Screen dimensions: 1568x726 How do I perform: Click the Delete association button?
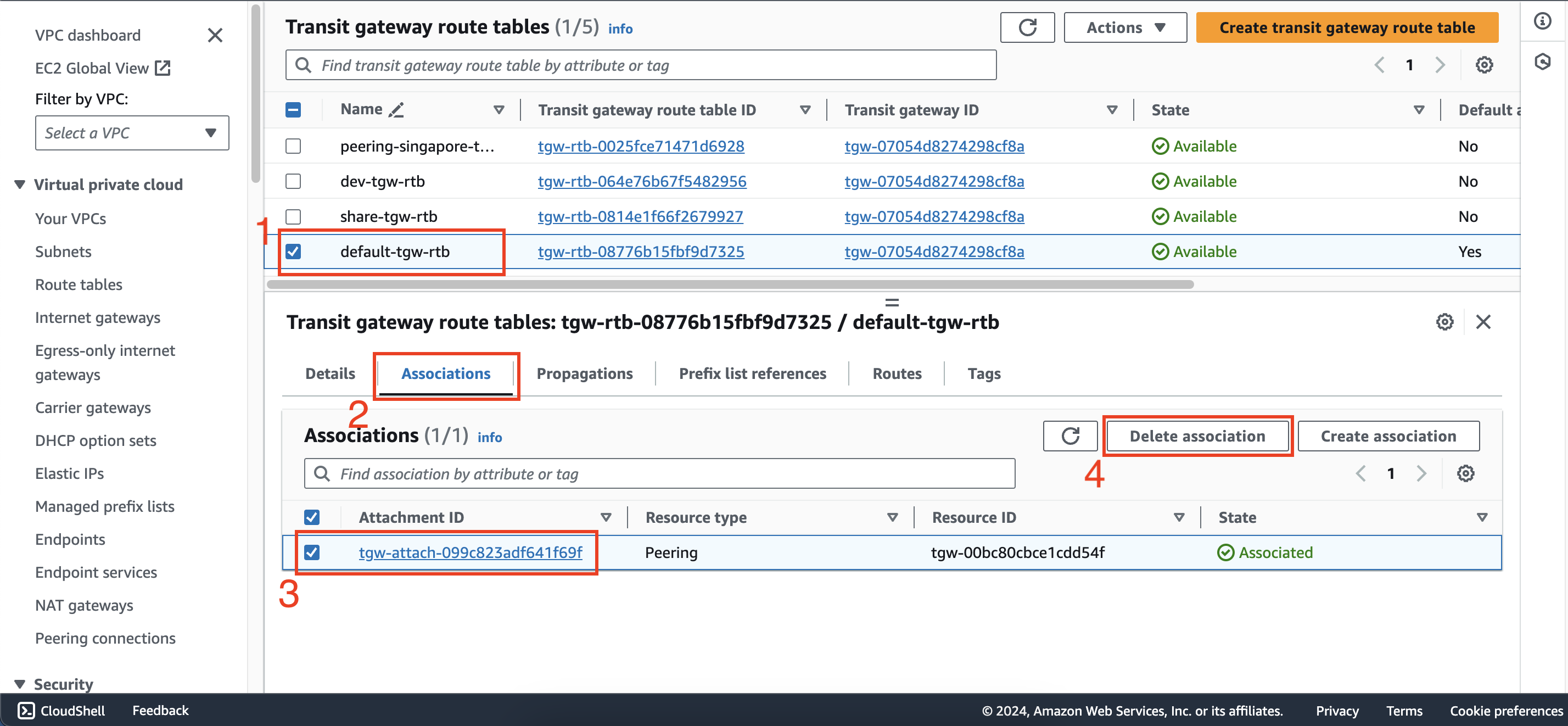[1198, 435]
